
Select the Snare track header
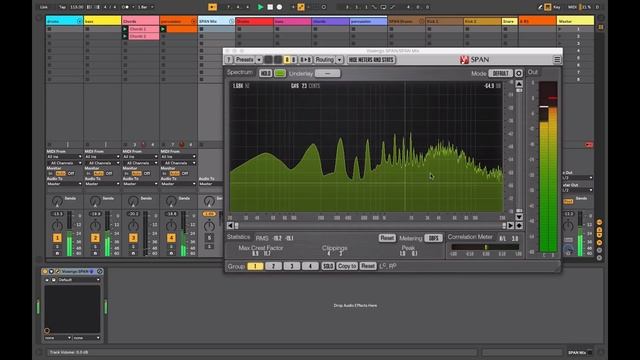(509, 21)
